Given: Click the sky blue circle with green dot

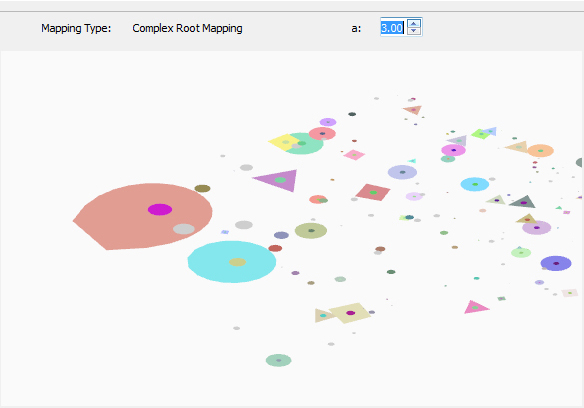Looking at the screenshot, I should click(x=475, y=184).
